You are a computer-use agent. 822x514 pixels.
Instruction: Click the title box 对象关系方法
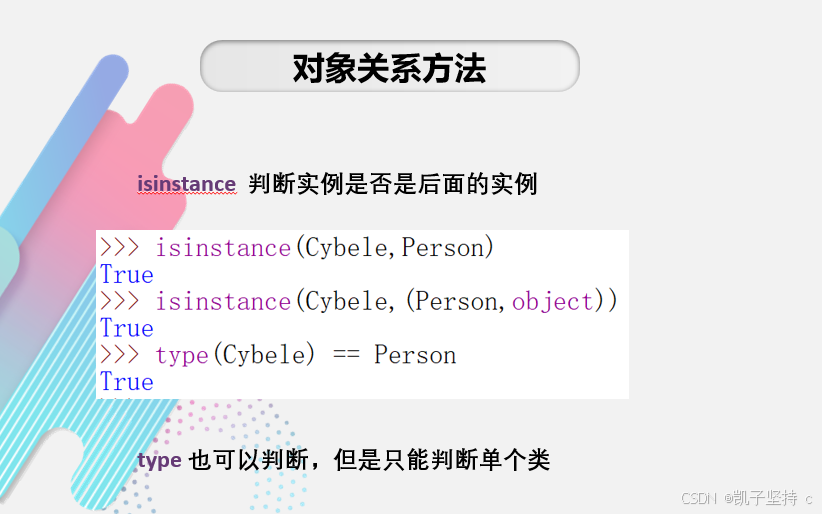pyautogui.click(x=390, y=66)
